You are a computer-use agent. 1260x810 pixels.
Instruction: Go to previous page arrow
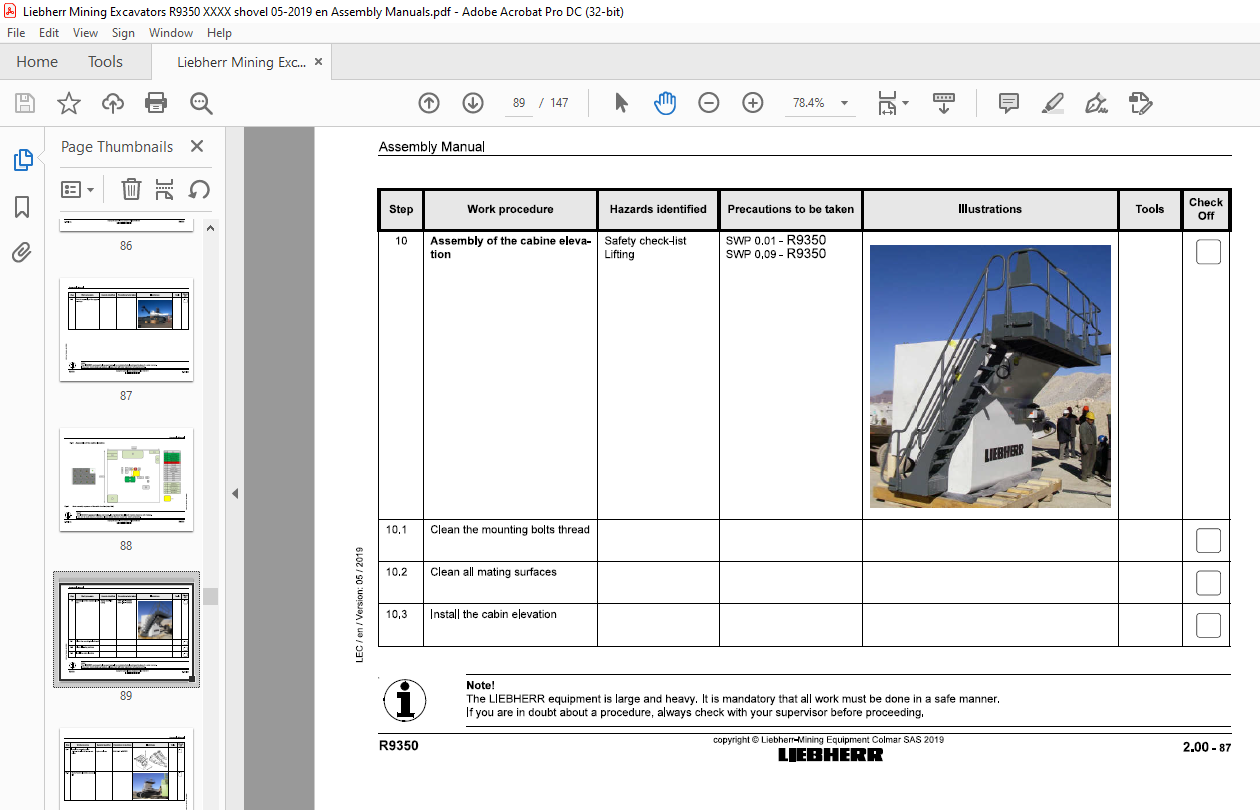429,103
